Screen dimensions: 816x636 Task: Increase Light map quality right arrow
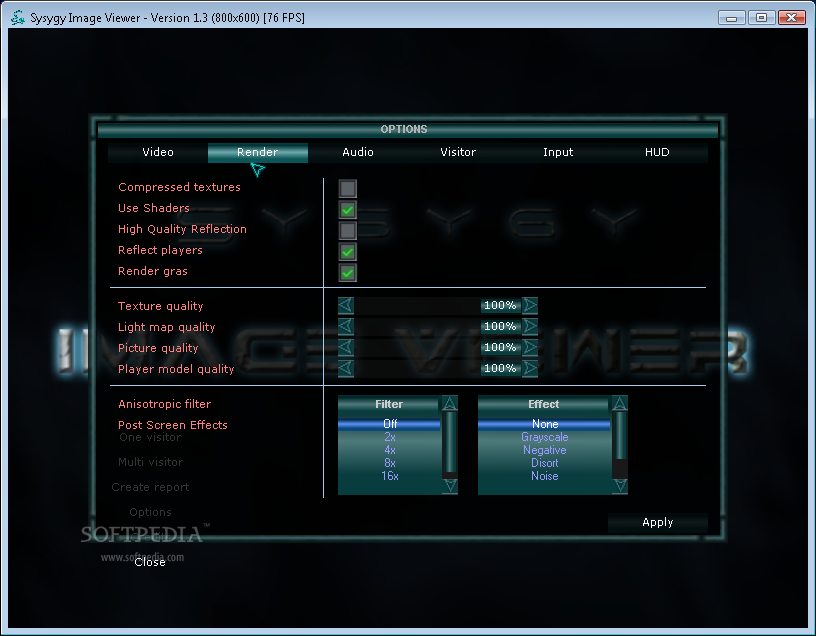point(530,326)
